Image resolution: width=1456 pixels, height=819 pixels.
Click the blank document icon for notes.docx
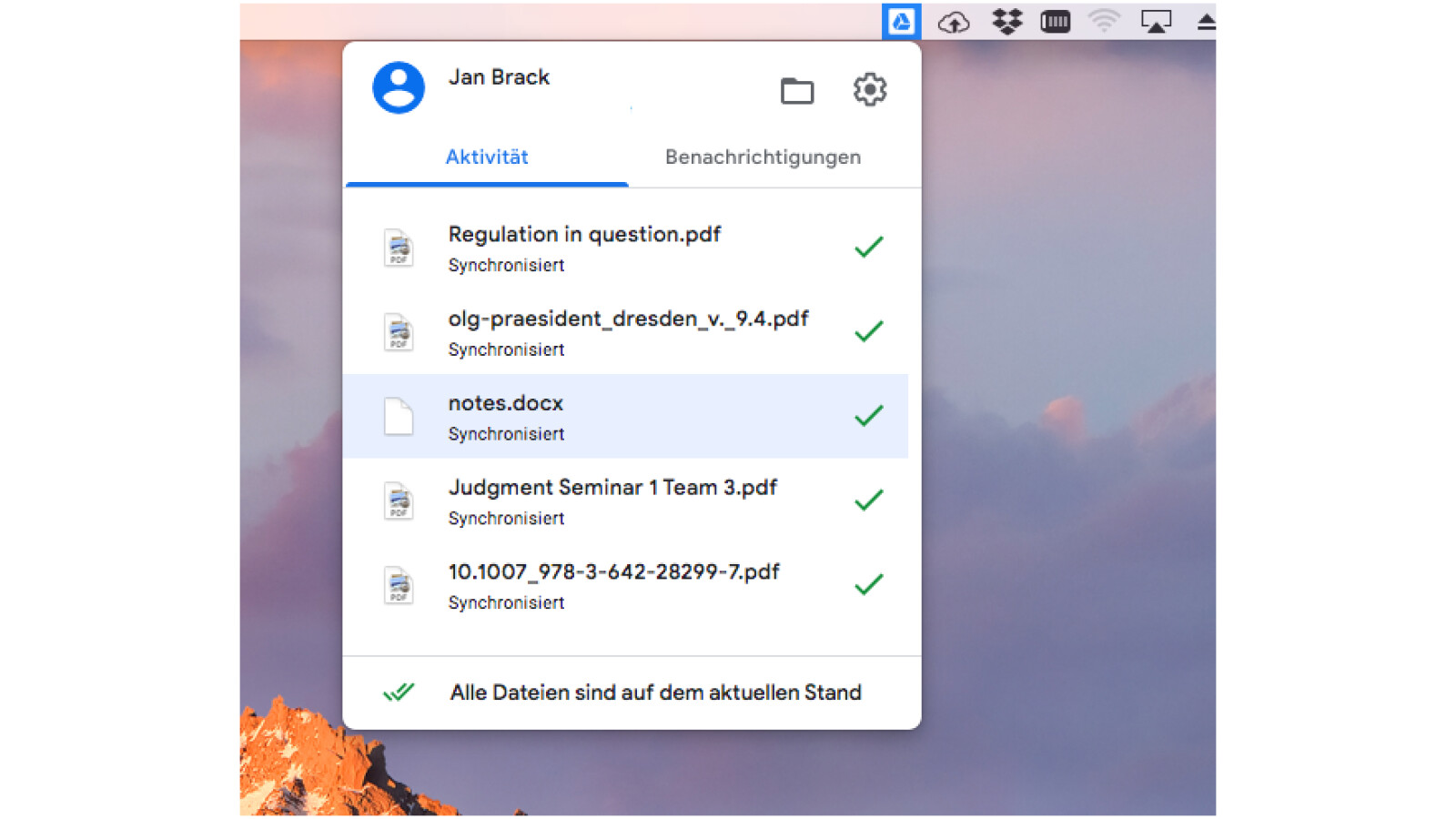point(399,417)
